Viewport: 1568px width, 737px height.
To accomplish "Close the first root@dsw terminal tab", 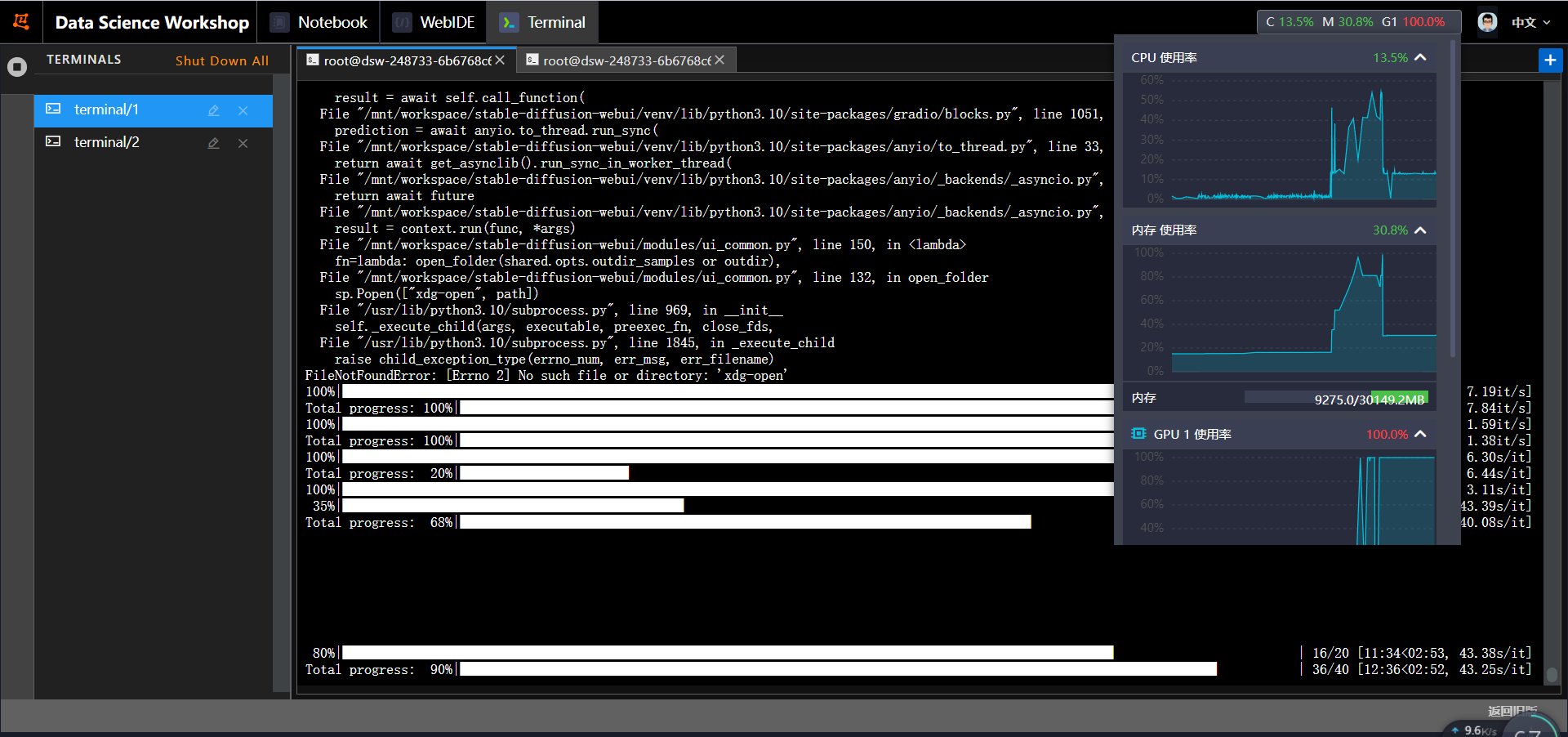I will (x=500, y=60).
